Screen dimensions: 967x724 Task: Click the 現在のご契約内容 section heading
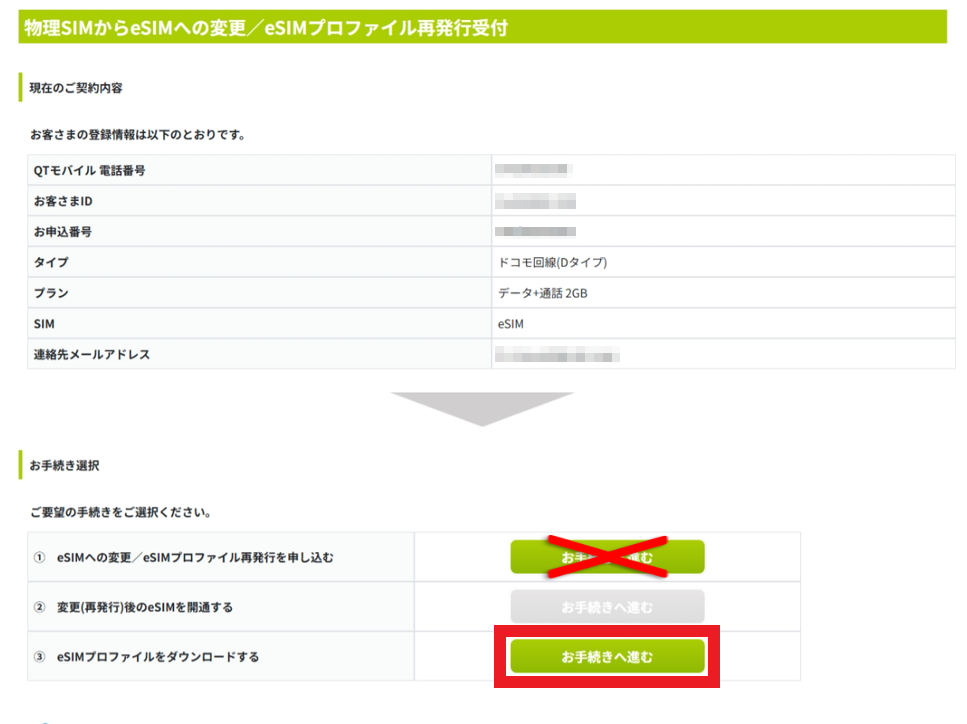point(76,88)
